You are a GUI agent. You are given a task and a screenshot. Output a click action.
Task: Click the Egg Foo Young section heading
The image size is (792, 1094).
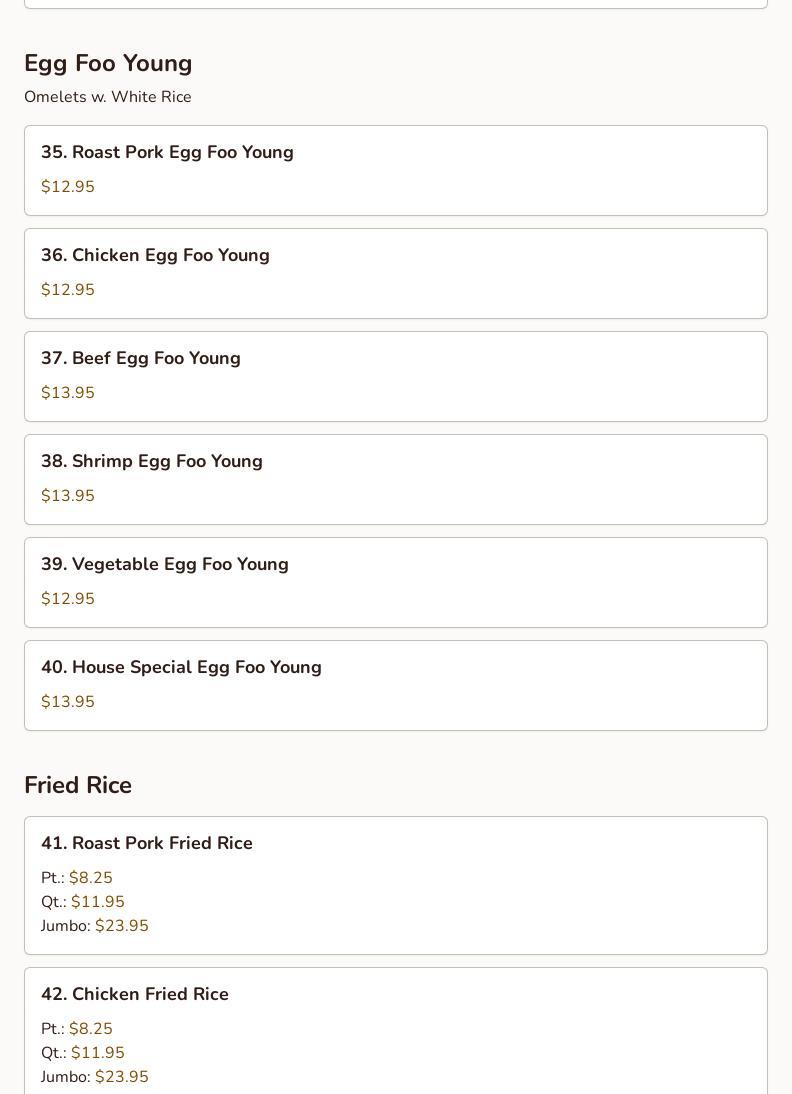click(108, 63)
